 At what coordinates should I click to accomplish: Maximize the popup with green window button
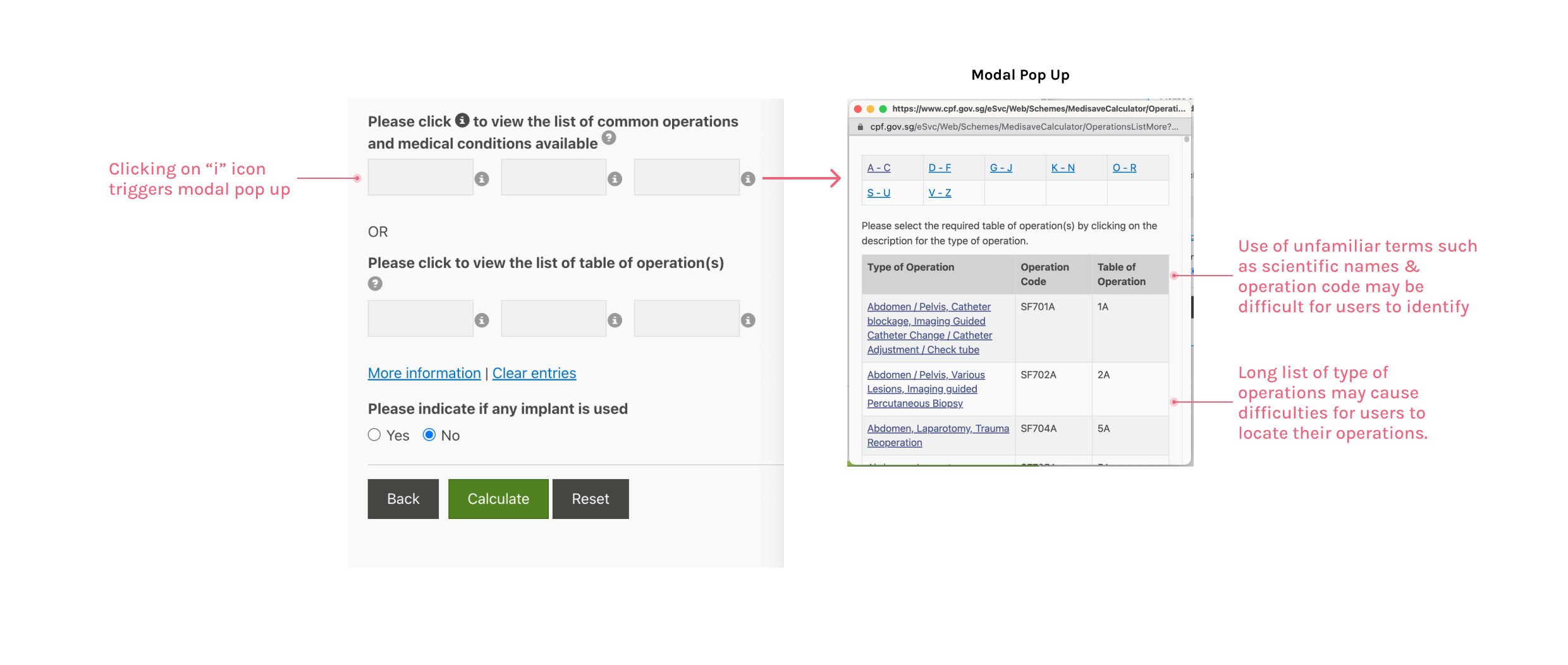pos(883,109)
